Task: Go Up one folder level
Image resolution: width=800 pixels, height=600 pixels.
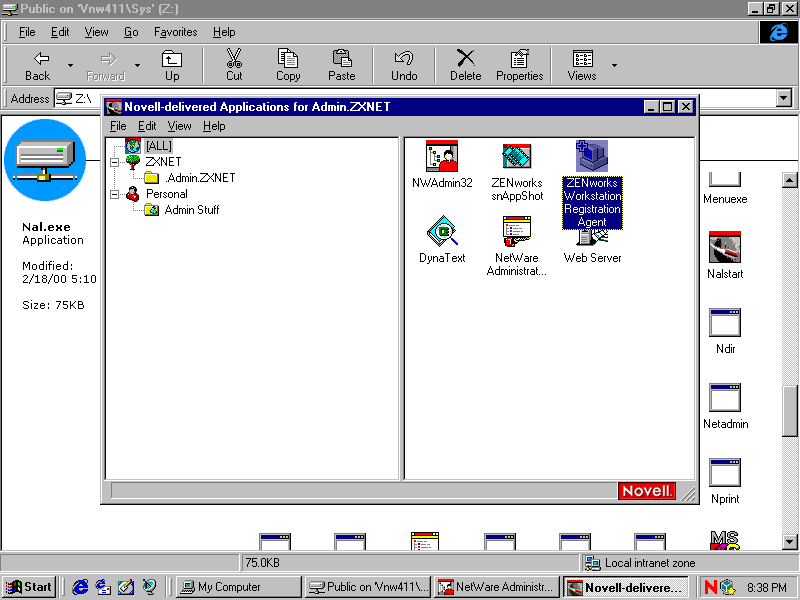Action: tap(172, 65)
